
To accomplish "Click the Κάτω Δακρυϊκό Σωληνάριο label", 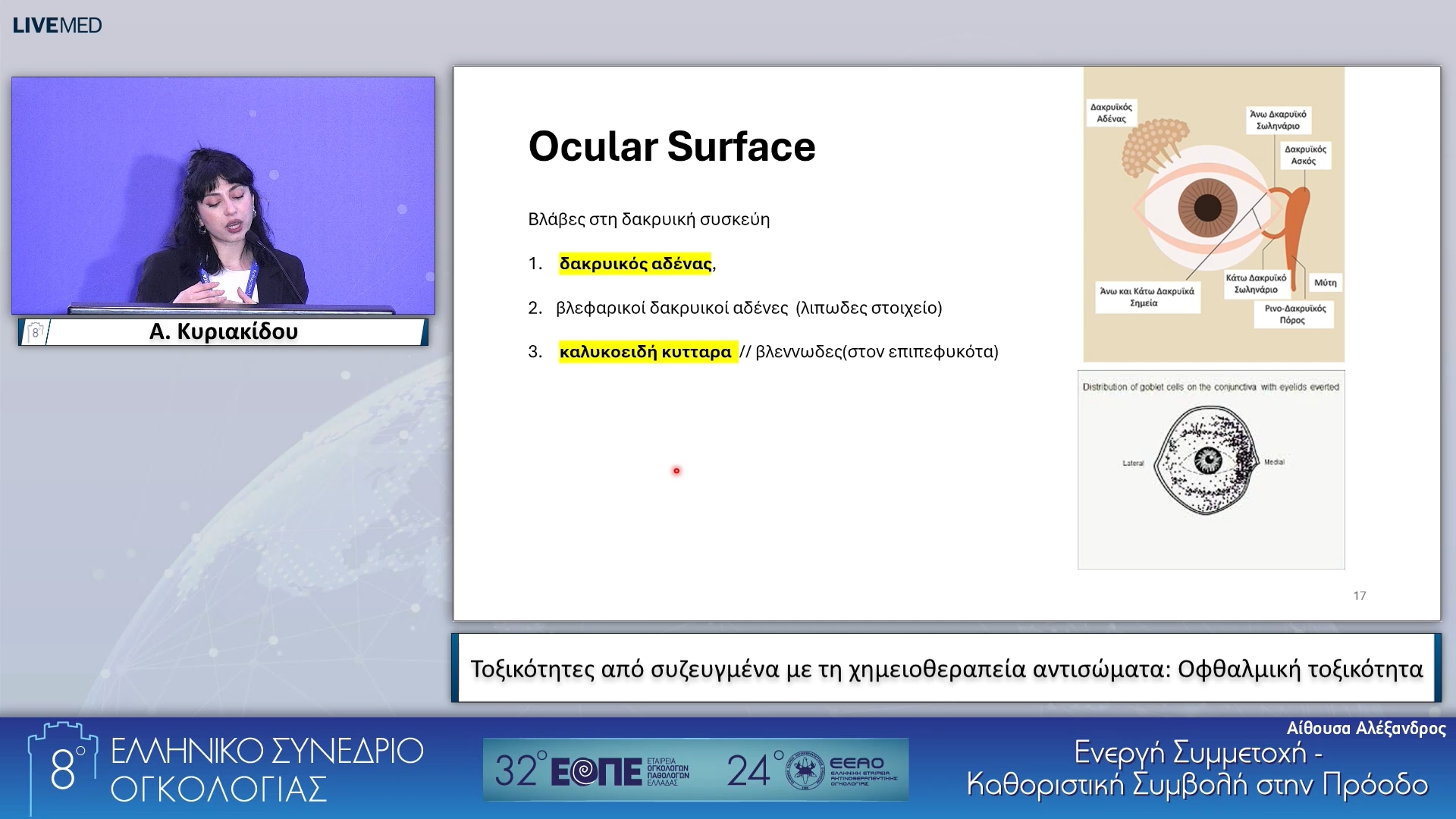I will point(1257,284).
